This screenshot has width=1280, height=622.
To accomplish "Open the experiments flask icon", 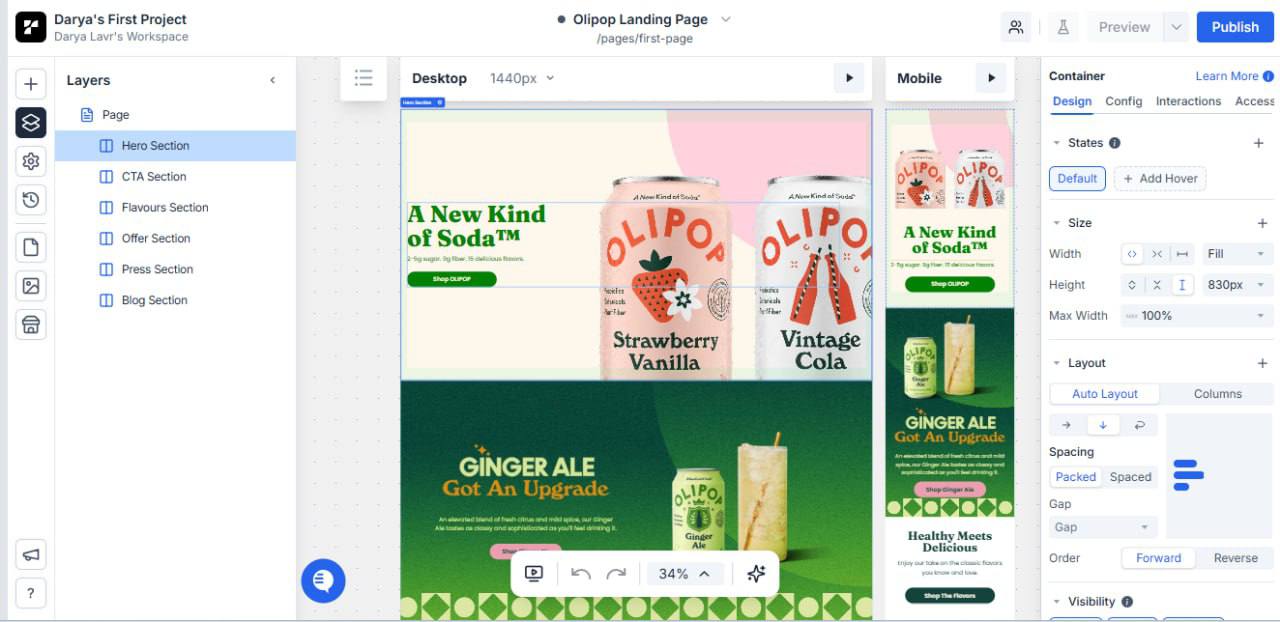I will (x=1063, y=27).
